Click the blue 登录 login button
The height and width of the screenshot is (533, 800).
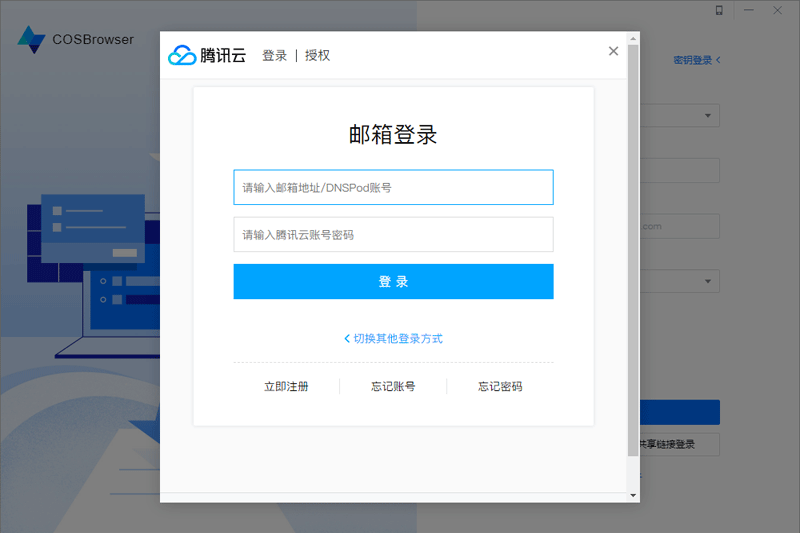pyautogui.click(x=393, y=282)
